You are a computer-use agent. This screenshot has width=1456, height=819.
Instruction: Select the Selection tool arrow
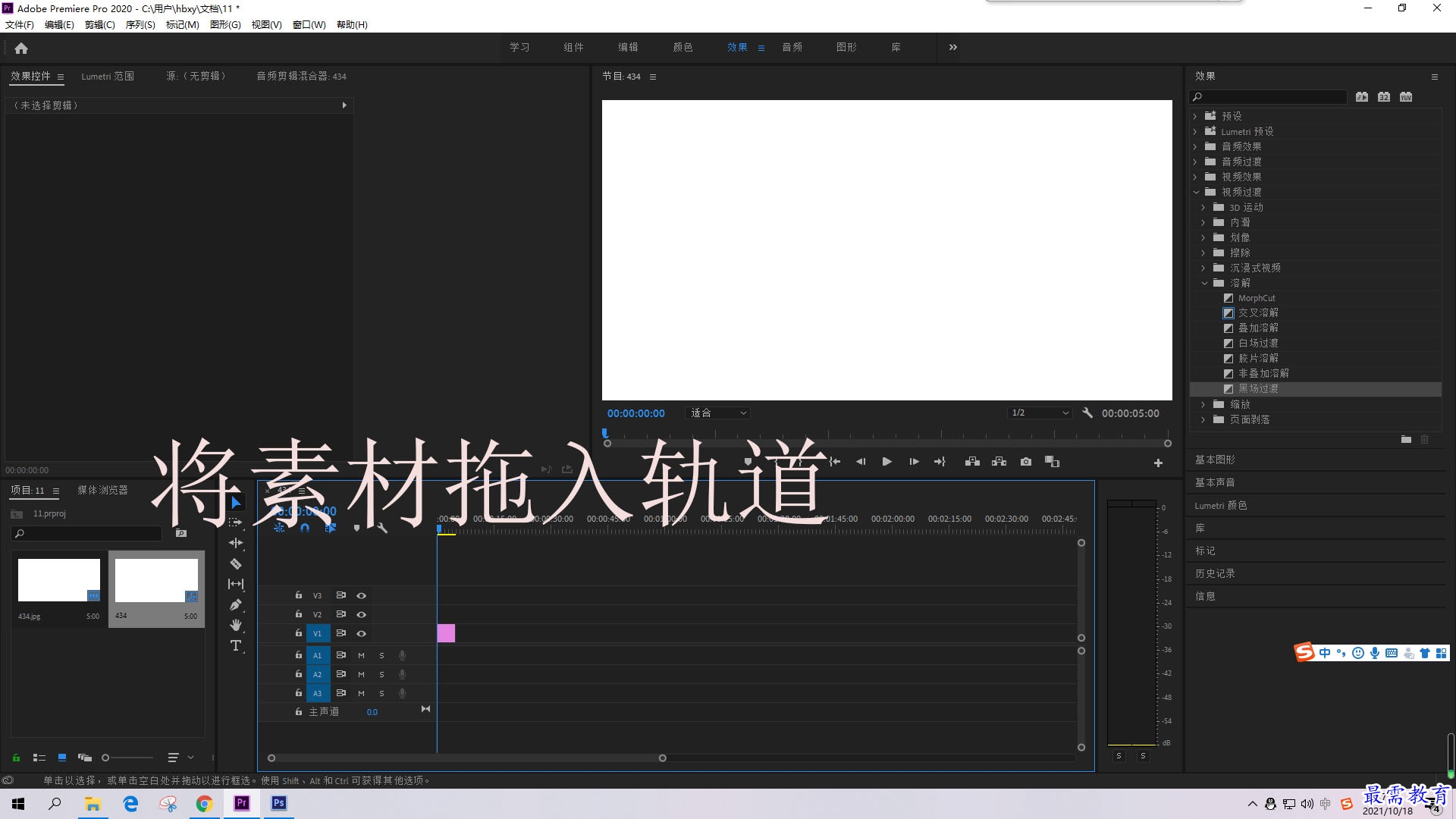click(236, 502)
